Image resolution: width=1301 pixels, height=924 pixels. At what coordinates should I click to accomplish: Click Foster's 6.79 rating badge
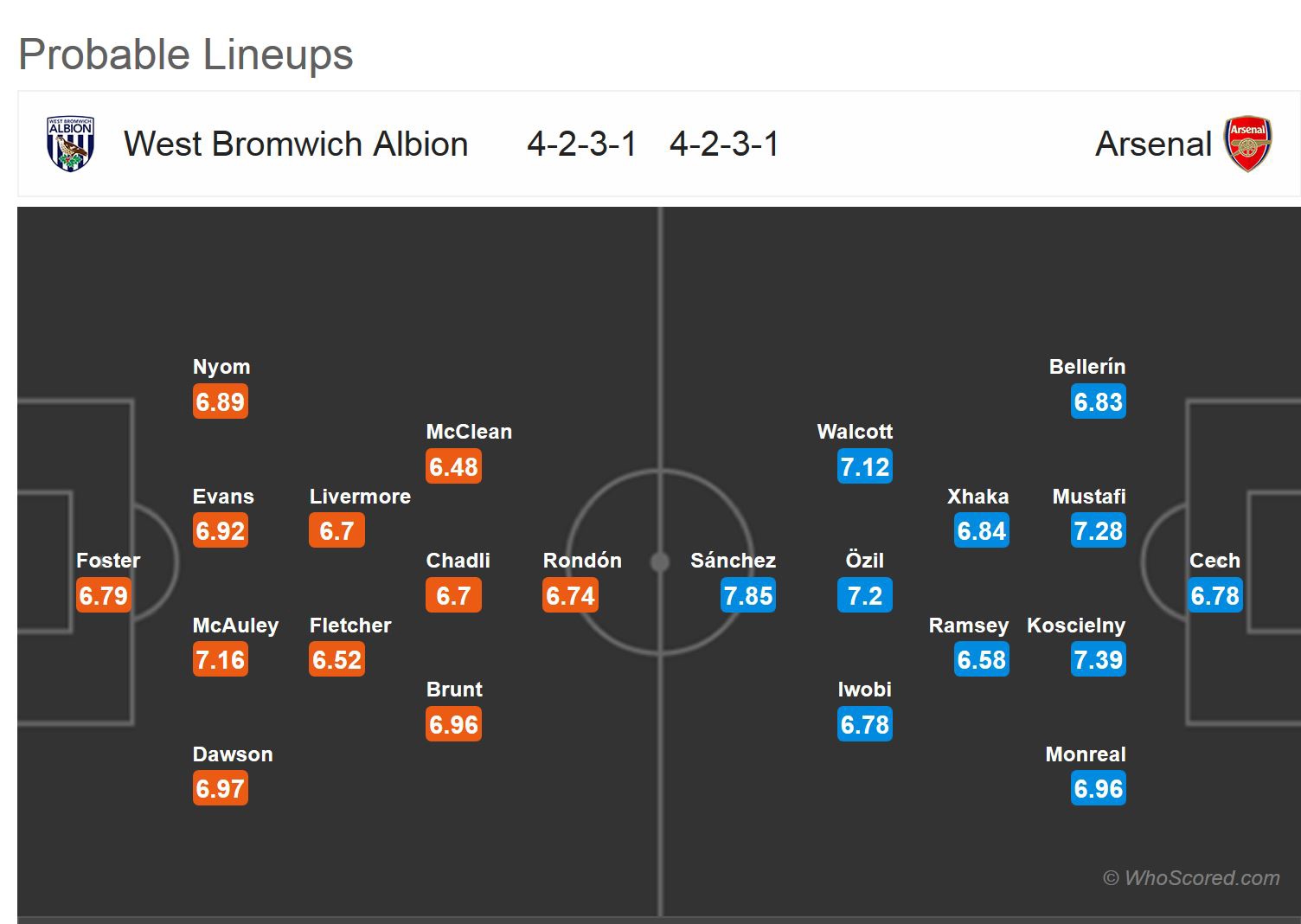(x=104, y=595)
